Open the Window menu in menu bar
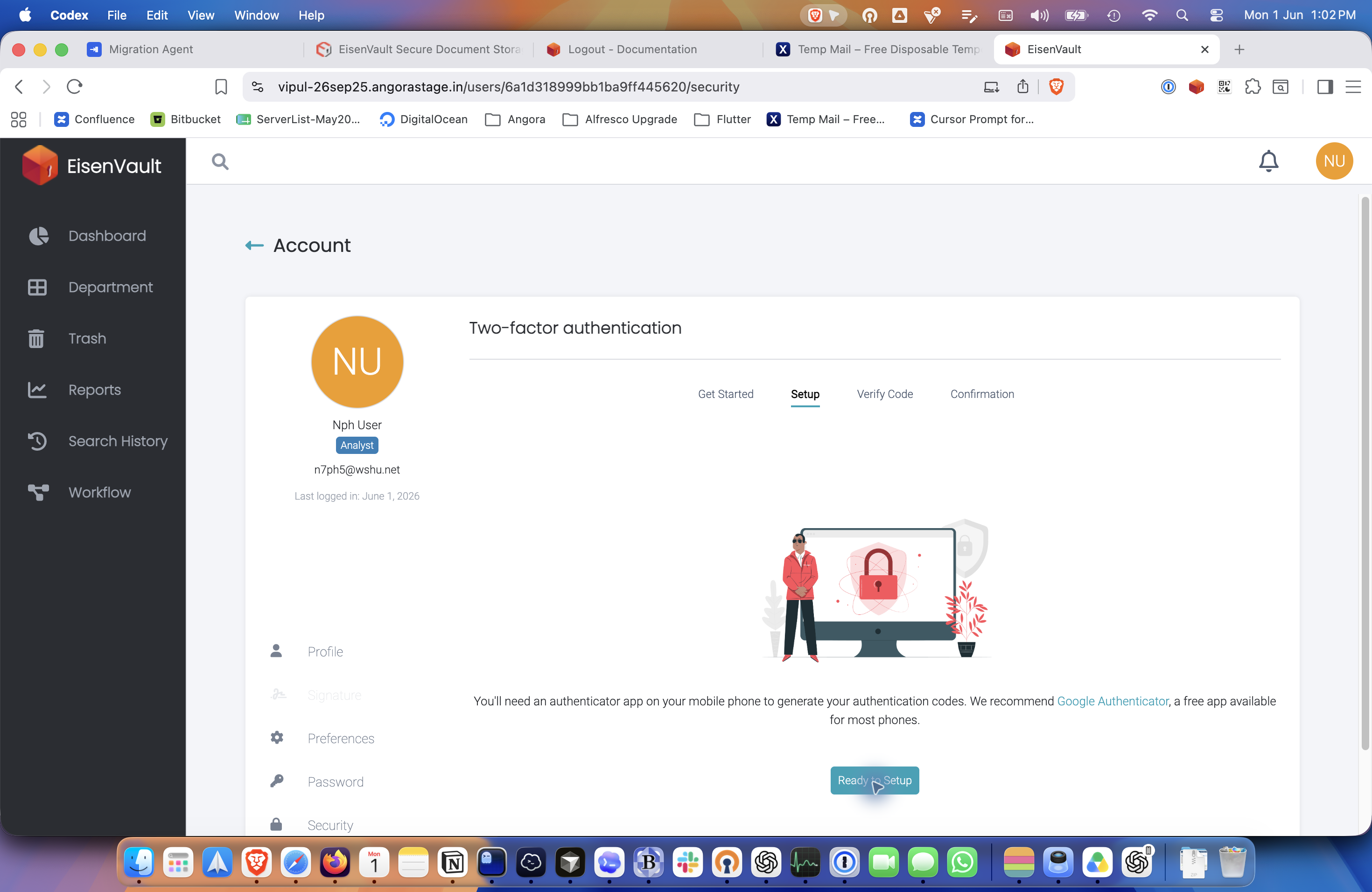 256,15
